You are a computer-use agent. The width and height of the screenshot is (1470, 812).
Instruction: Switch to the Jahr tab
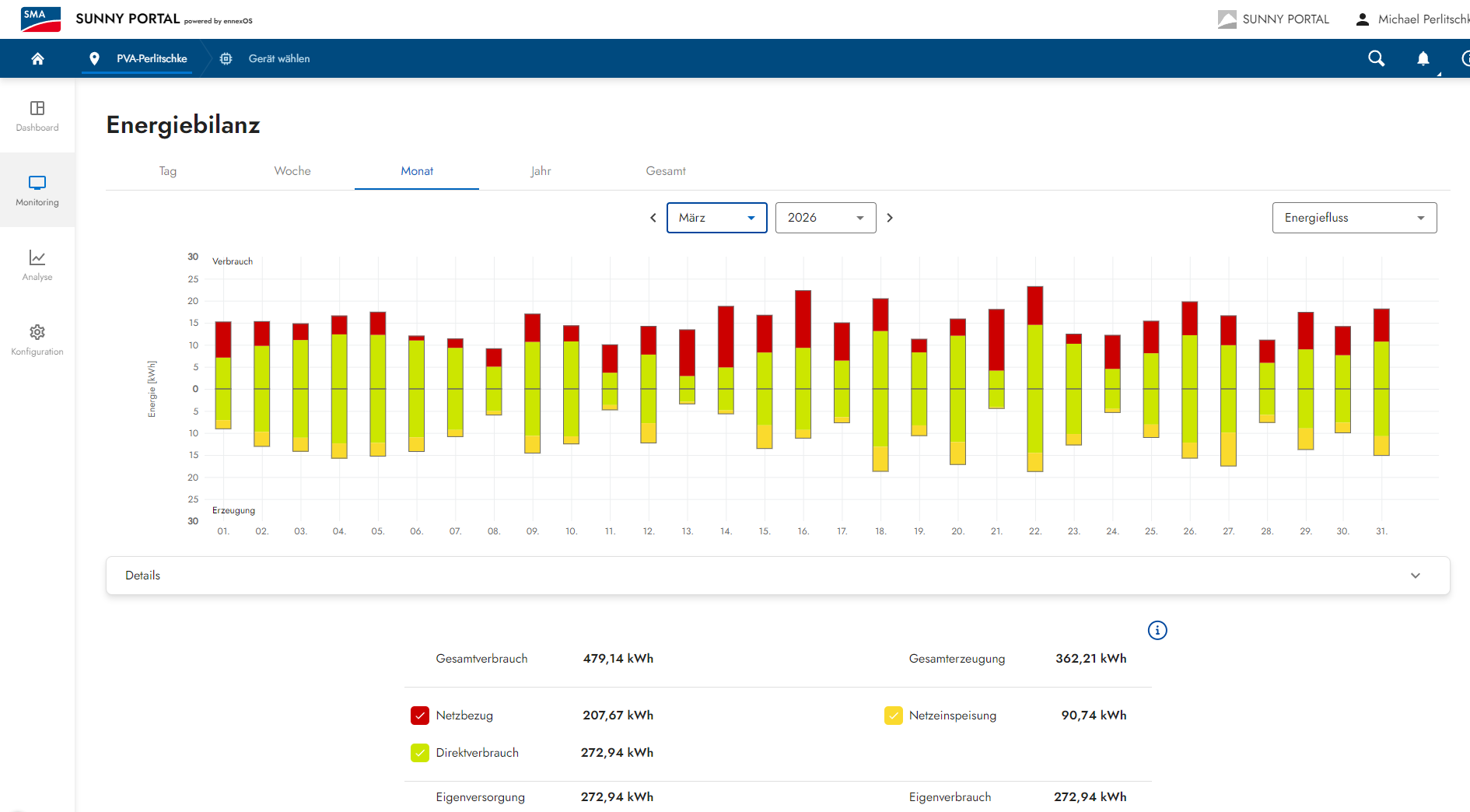point(541,171)
